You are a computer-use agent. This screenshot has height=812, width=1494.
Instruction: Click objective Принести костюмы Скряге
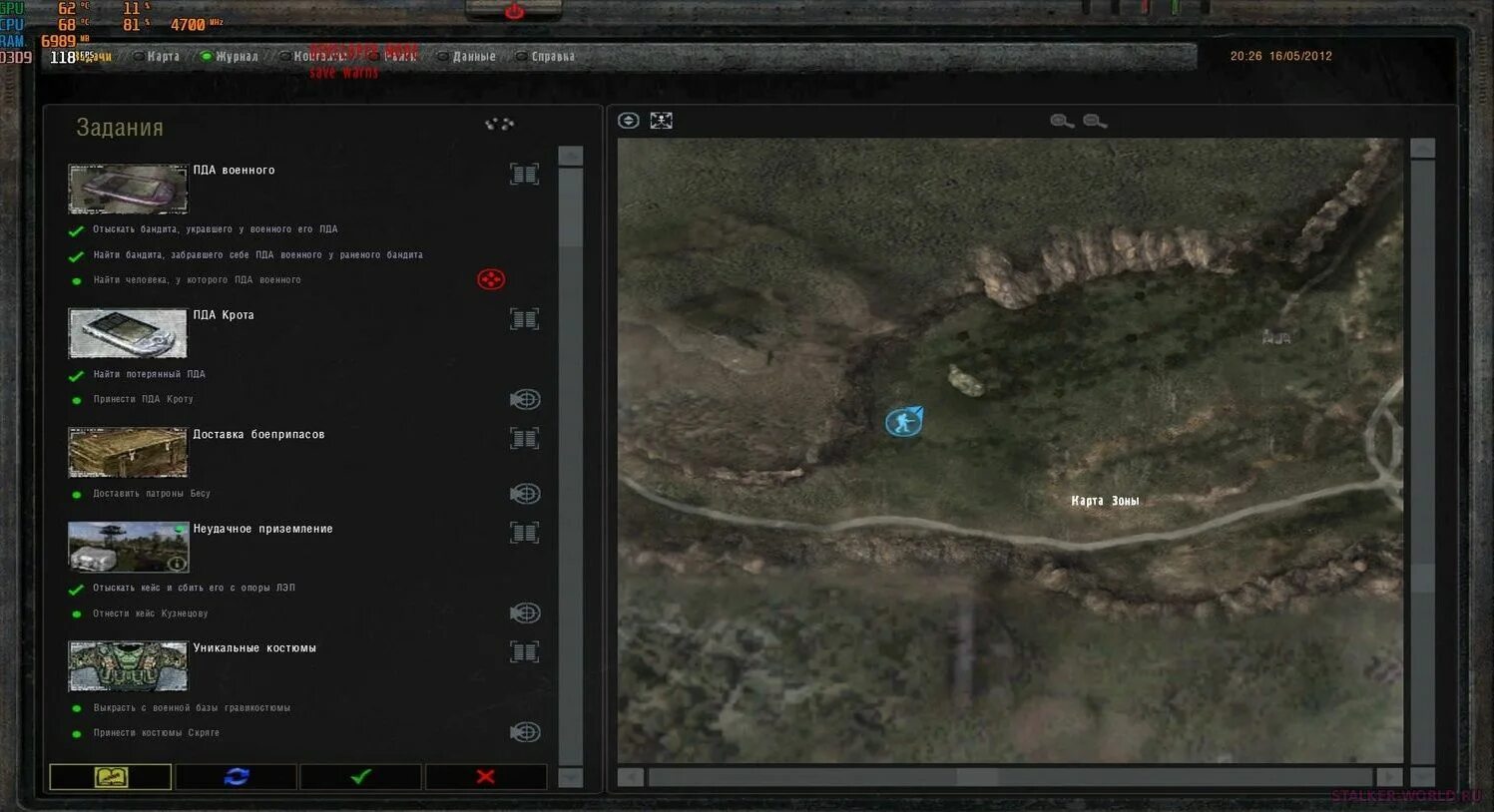pos(157,733)
